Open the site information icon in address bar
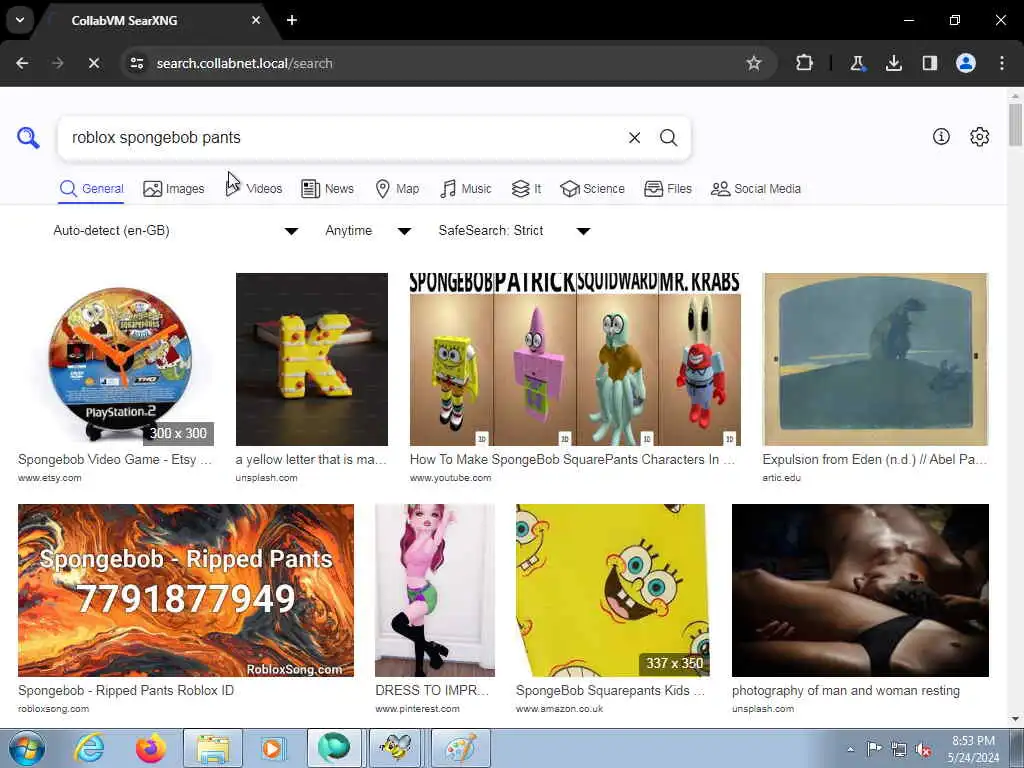 136,63
